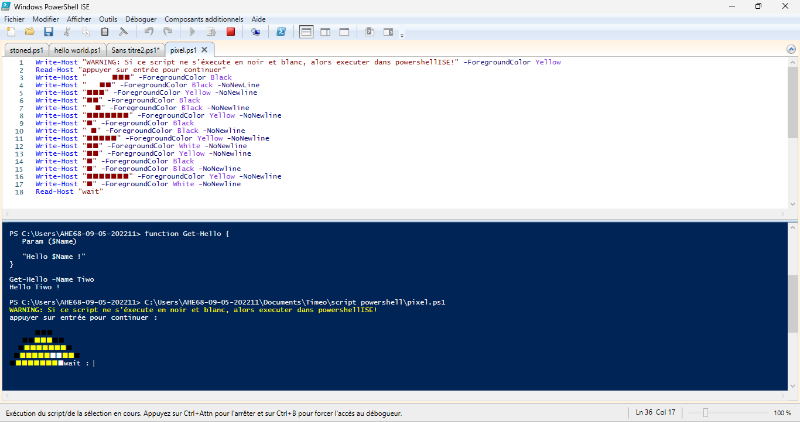Switch to the hello world.ps1 tab
The width and height of the screenshot is (800, 422).
point(76,49)
